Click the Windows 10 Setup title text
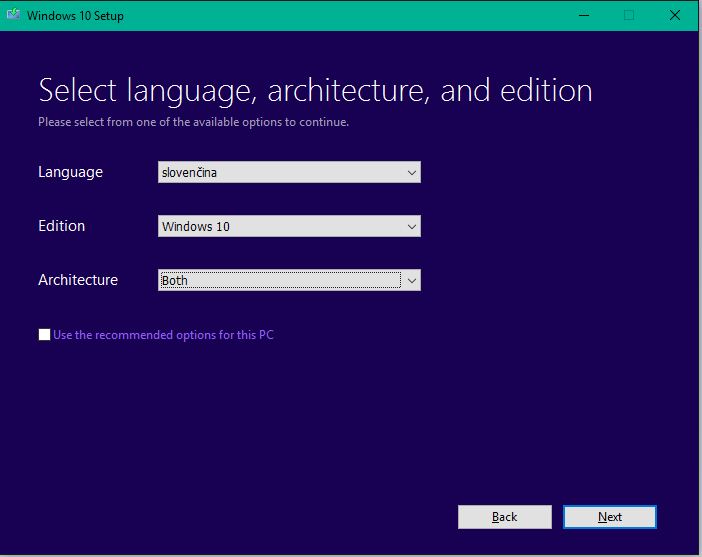 [75, 16]
